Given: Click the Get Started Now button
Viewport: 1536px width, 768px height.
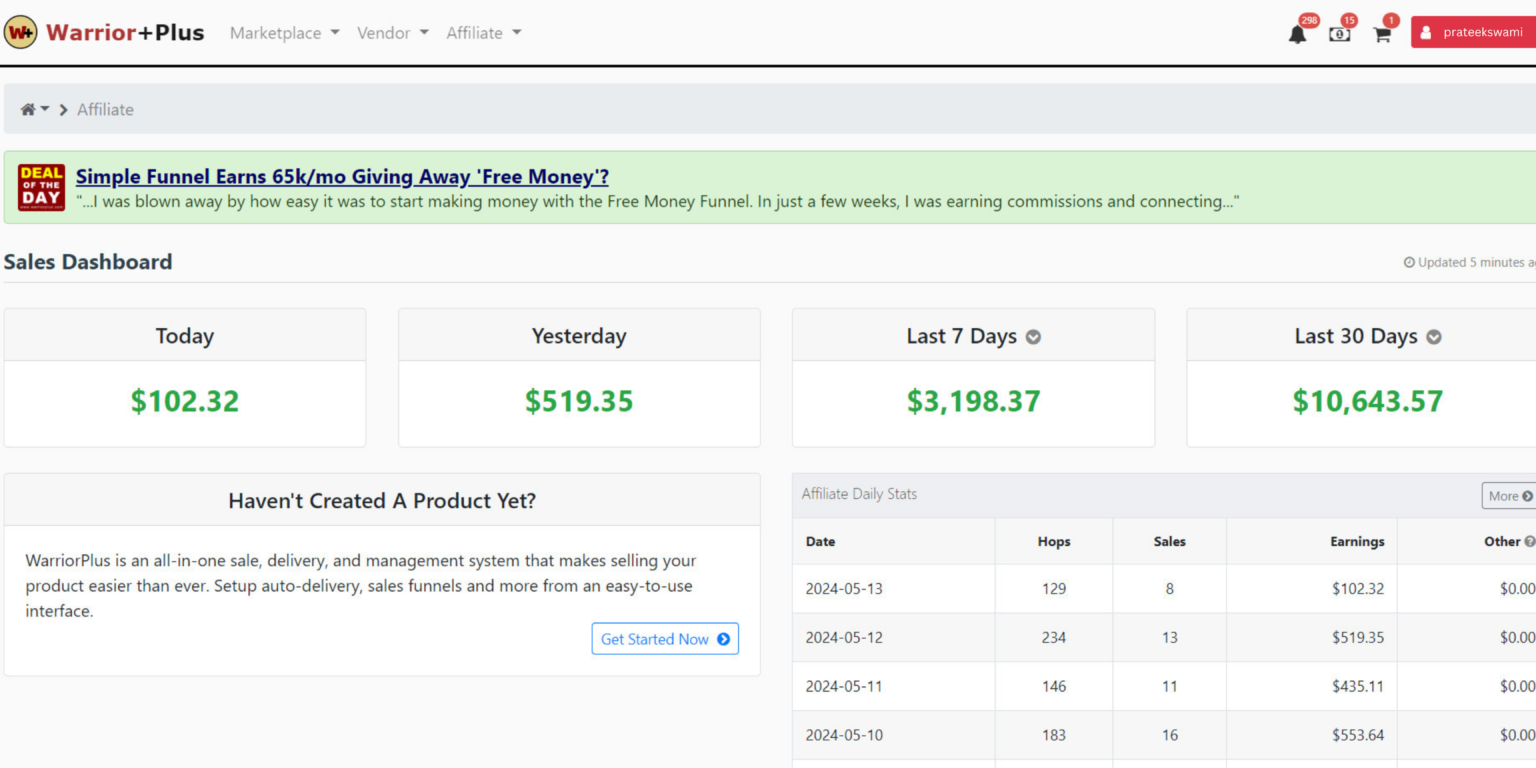Looking at the screenshot, I should point(665,639).
